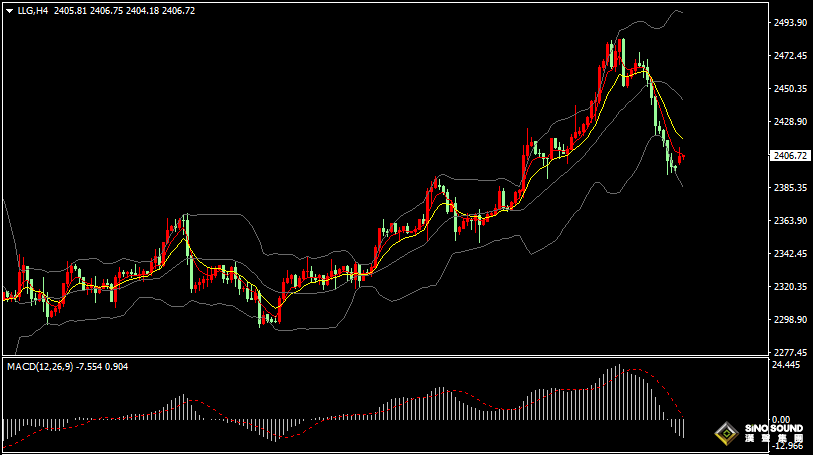Click the 24.445 MACD scale value
Image resolution: width=813 pixels, height=455 pixels.
[x=788, y=365]
